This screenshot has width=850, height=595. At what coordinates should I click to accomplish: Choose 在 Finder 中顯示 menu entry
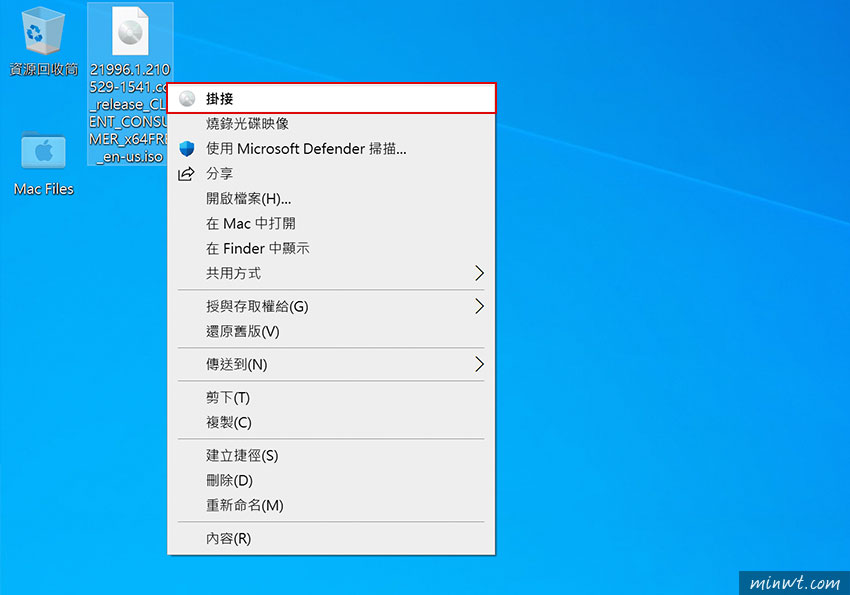(331, 248)
